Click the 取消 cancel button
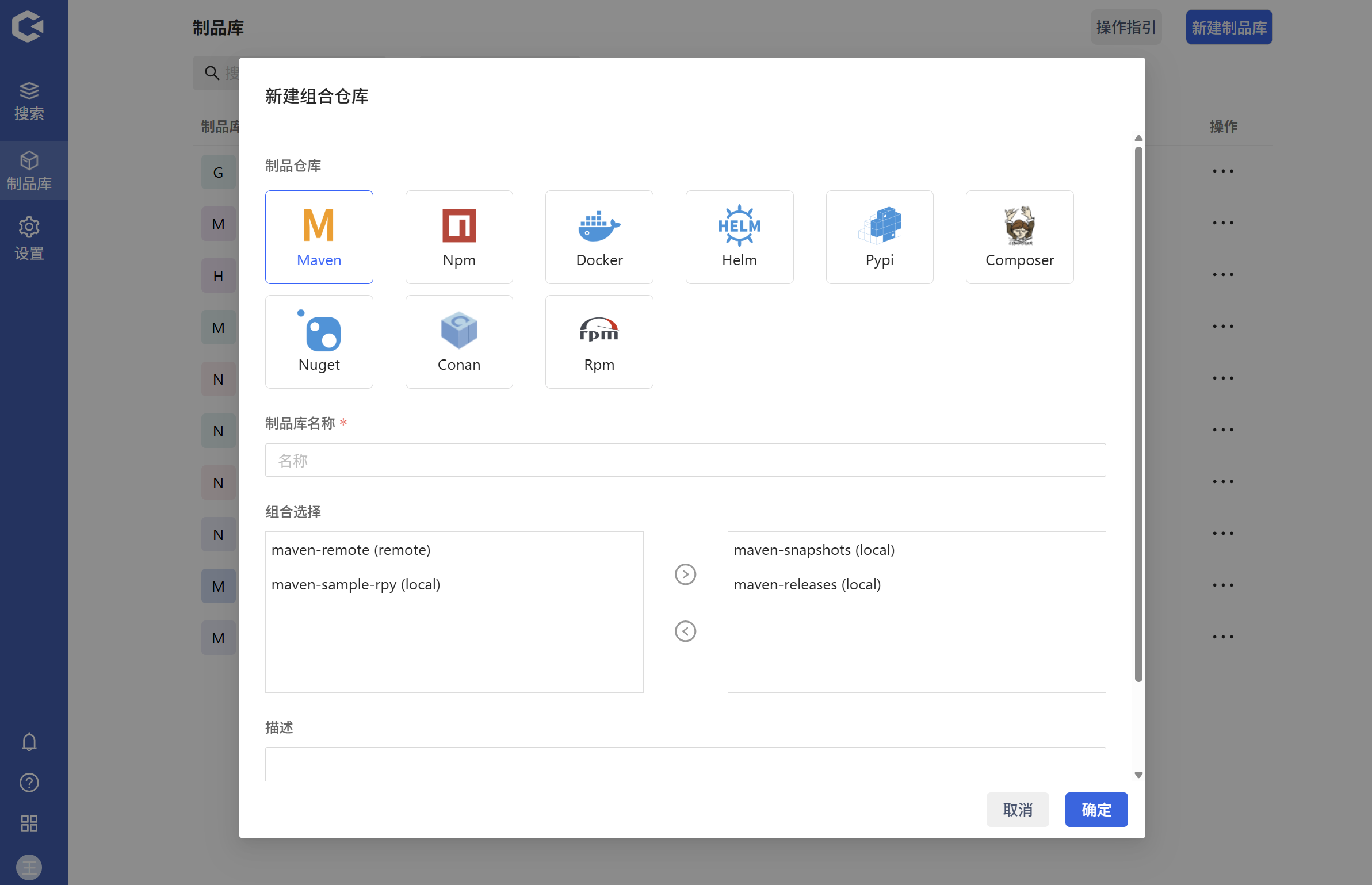The height and width of the screenshot is (885, 1372). tap(1016, 809)
